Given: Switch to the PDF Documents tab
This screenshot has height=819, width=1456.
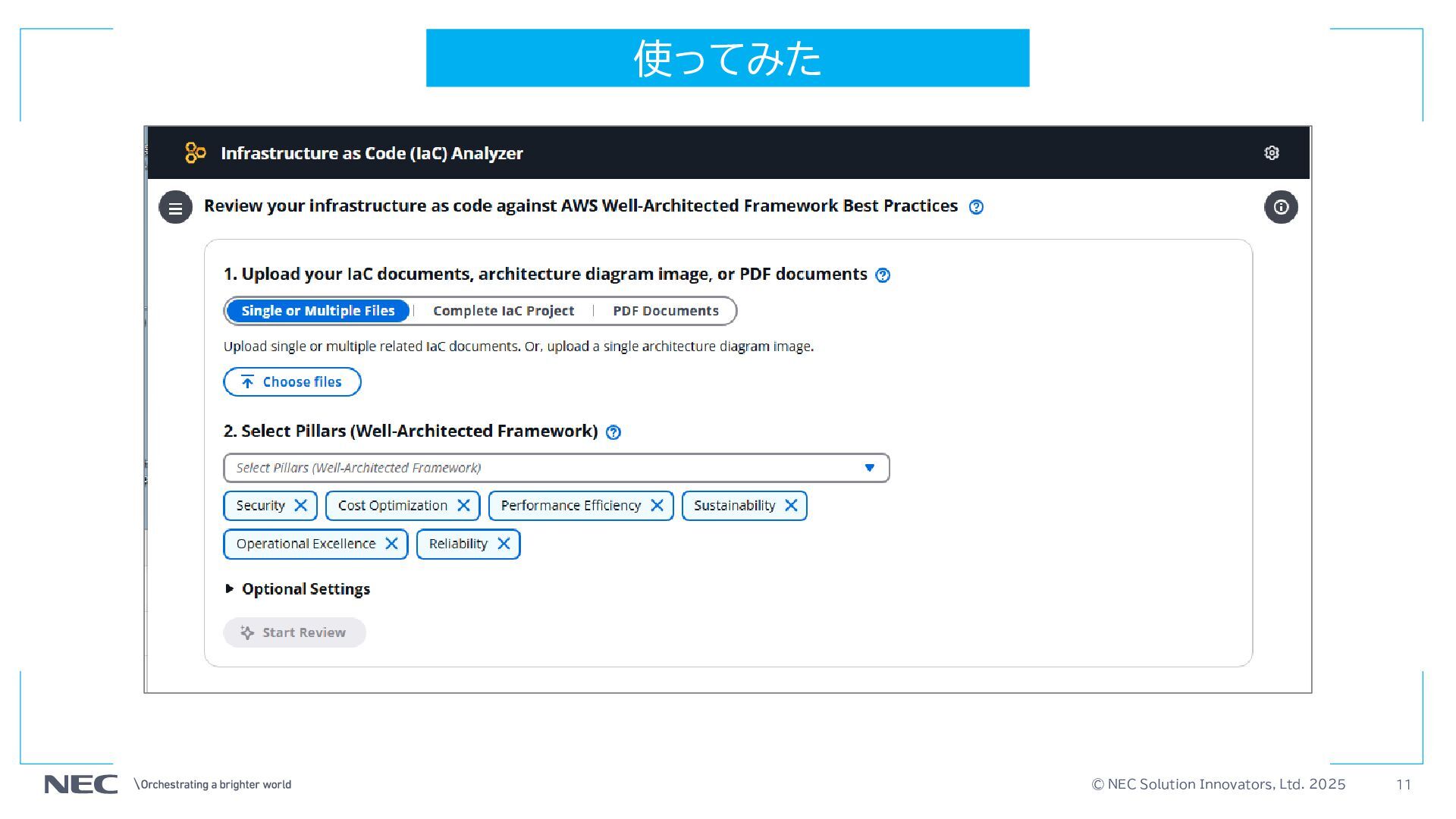Looking at the screenshot, I should (666, 311).
